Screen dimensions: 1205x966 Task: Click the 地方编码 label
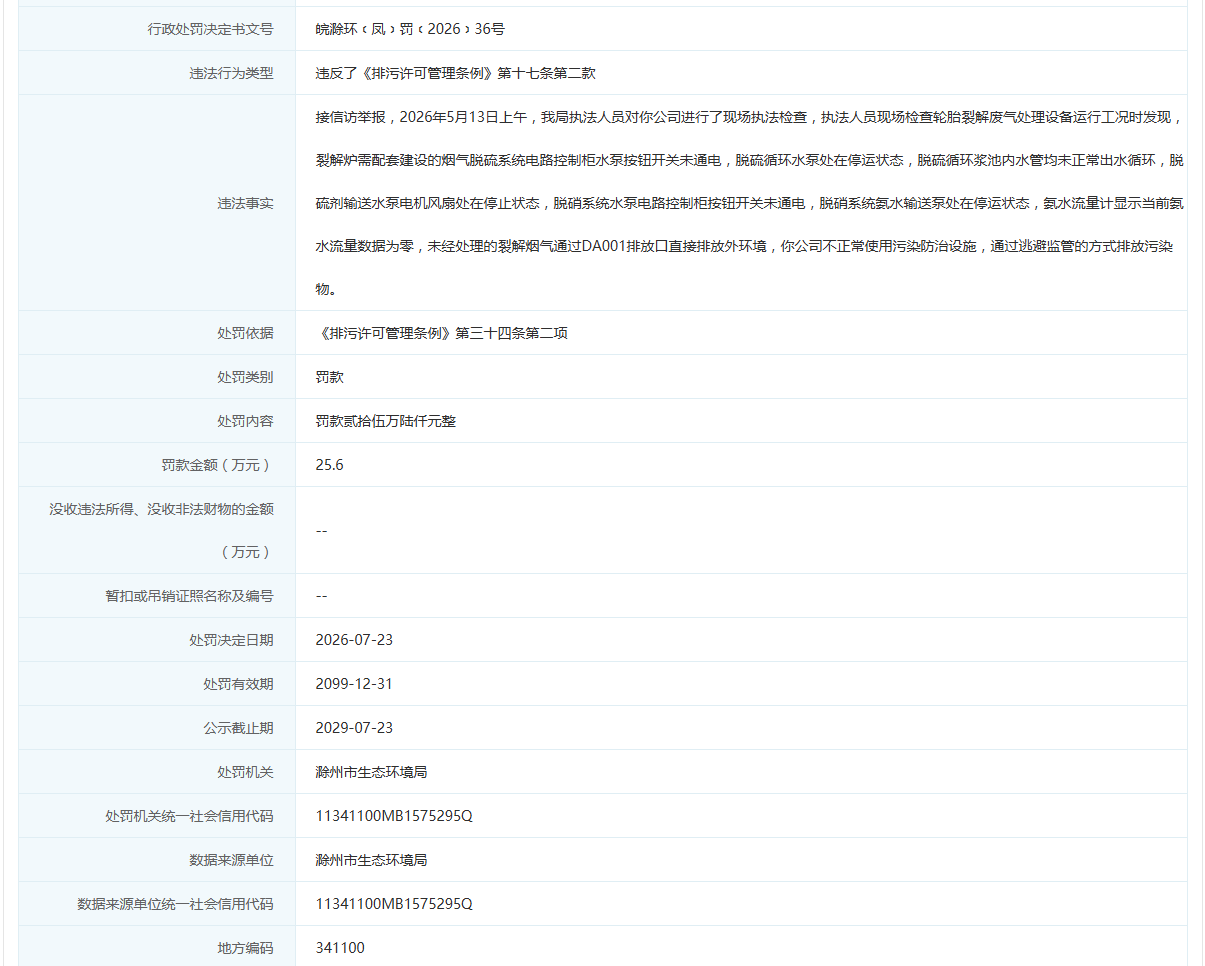[x=245, y=948]
